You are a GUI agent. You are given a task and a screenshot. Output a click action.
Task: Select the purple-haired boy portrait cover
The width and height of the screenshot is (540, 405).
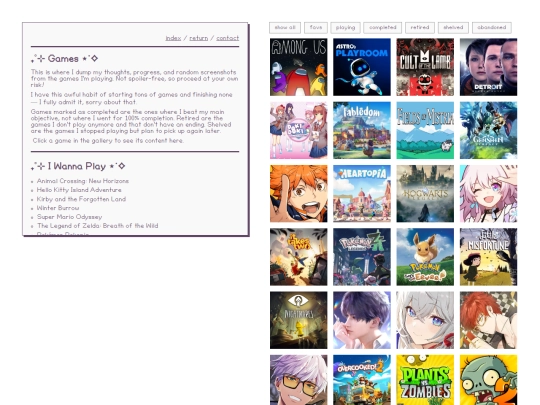[362, 320]
